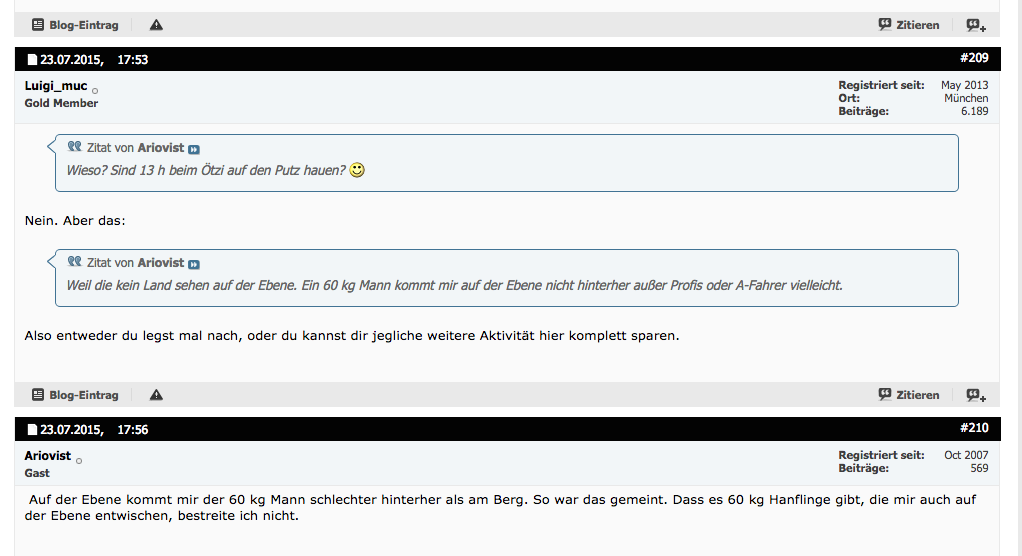The width and height of the screenshot is (1022, 556).
Task: Click the quotation mark icon in the second quote
Action: pos(74,261)
